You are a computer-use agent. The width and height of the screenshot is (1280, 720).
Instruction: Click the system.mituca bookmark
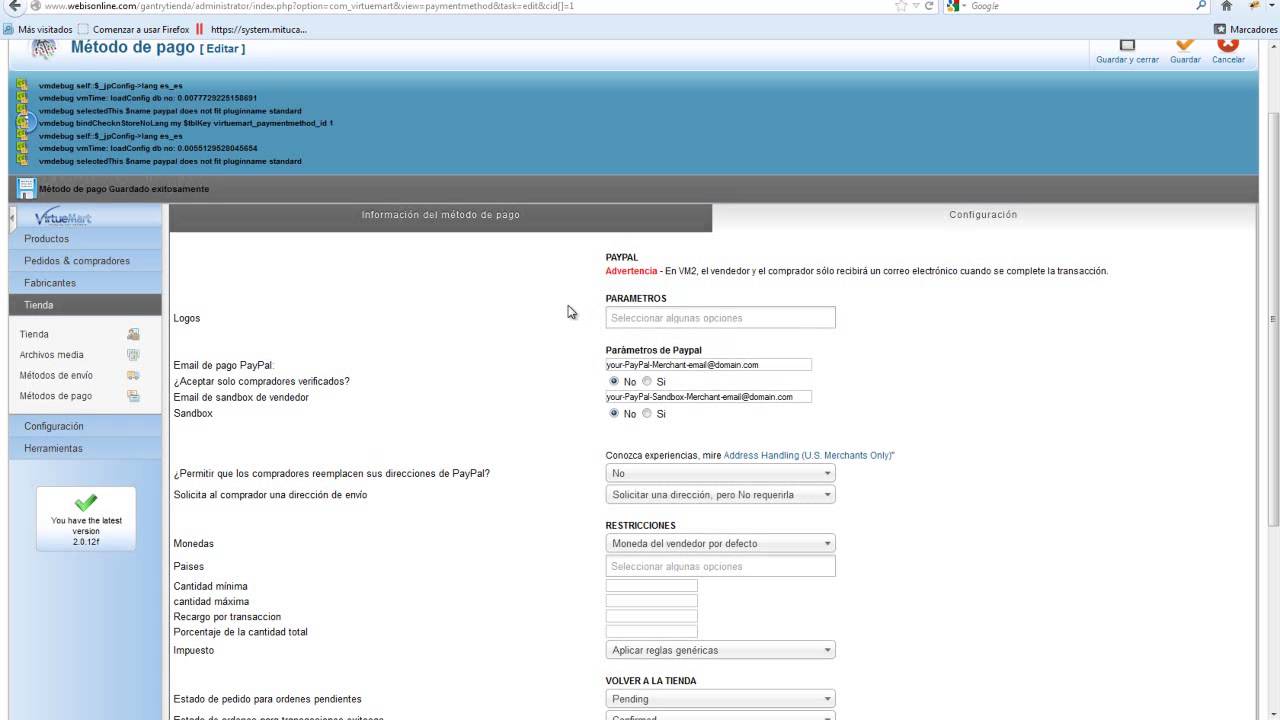[x=251, y=29]
